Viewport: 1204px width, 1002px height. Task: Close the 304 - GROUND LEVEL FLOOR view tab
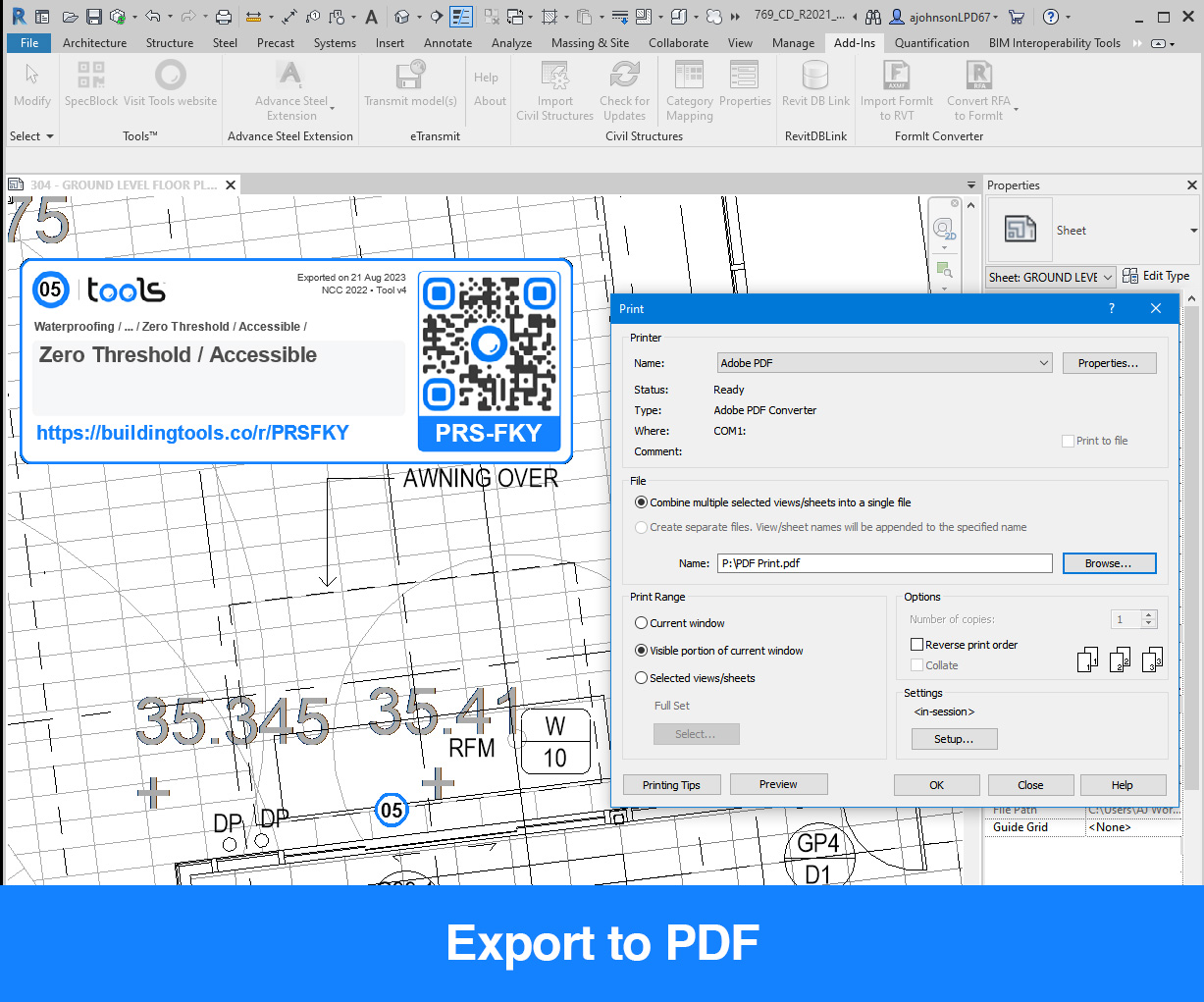231,185
